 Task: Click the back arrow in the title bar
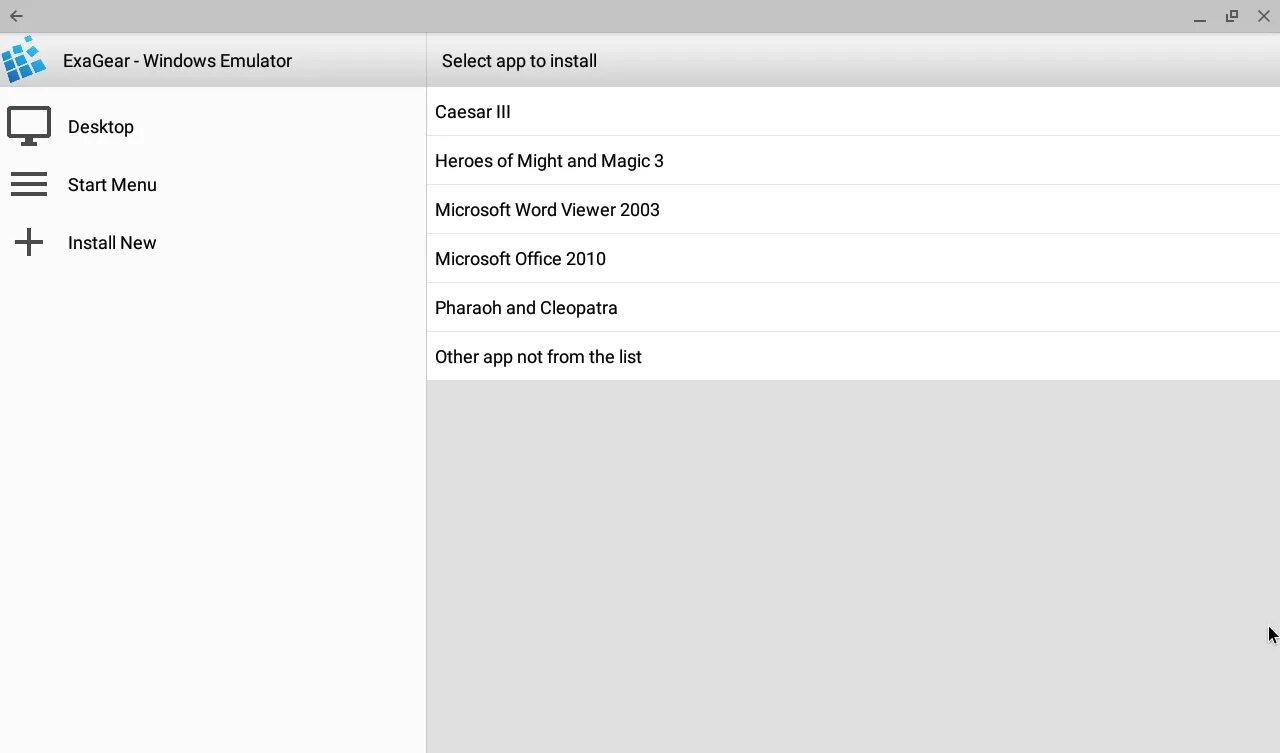click(16, 16)
